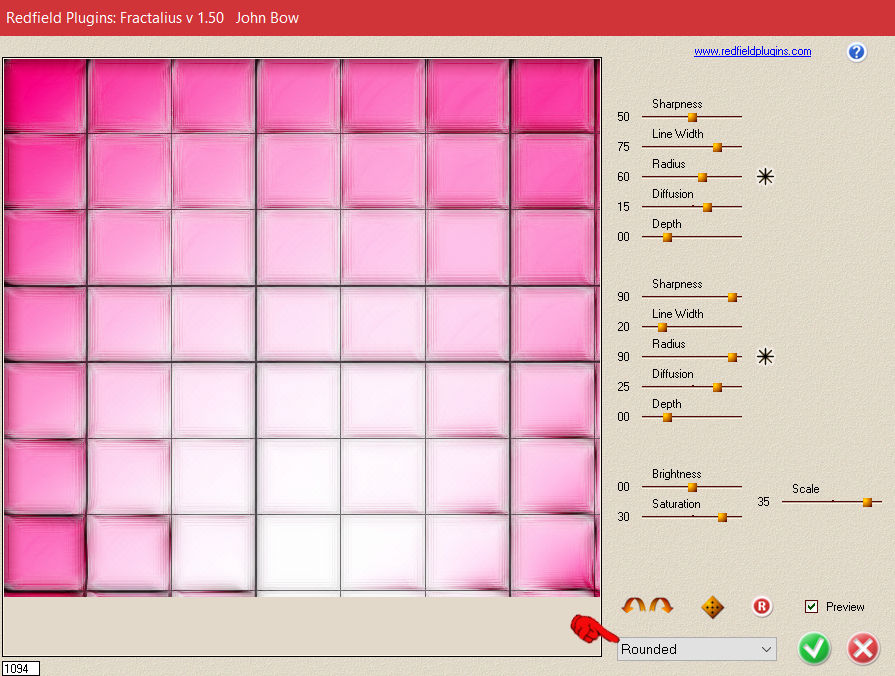Click the Saturation value 30

pyautogui.click(x=623, y=517)
